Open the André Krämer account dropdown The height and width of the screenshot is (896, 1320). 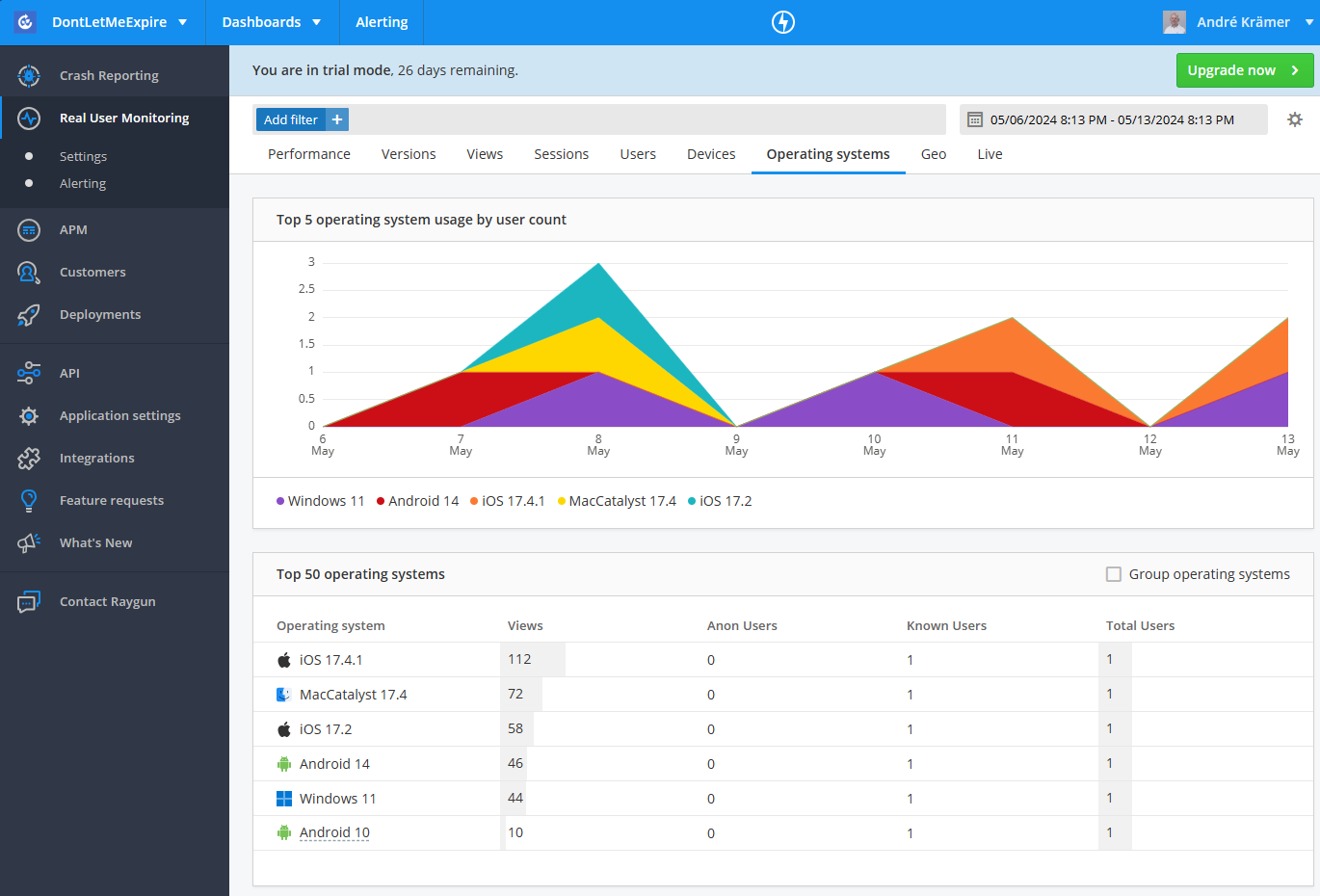[x=1243, y=21]
